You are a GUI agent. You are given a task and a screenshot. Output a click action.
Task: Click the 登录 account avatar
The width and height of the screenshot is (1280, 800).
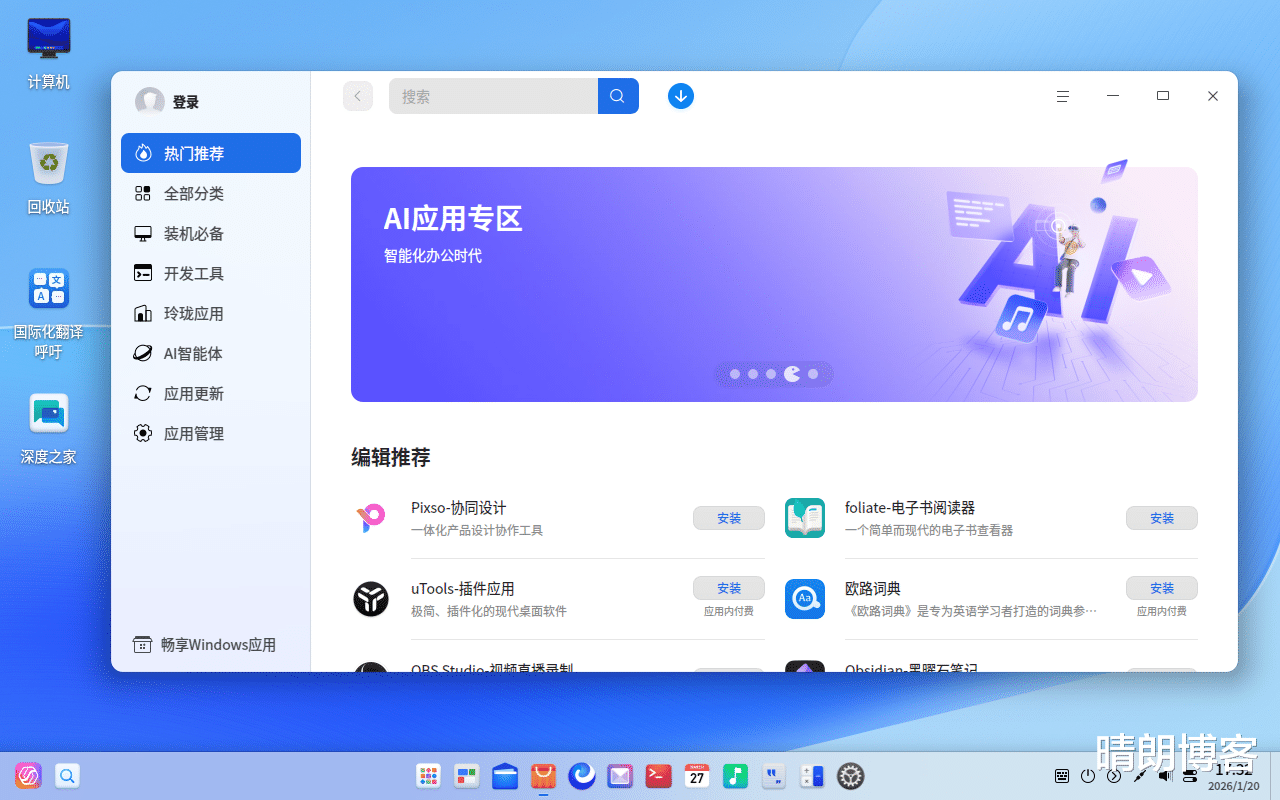[150, 101]
